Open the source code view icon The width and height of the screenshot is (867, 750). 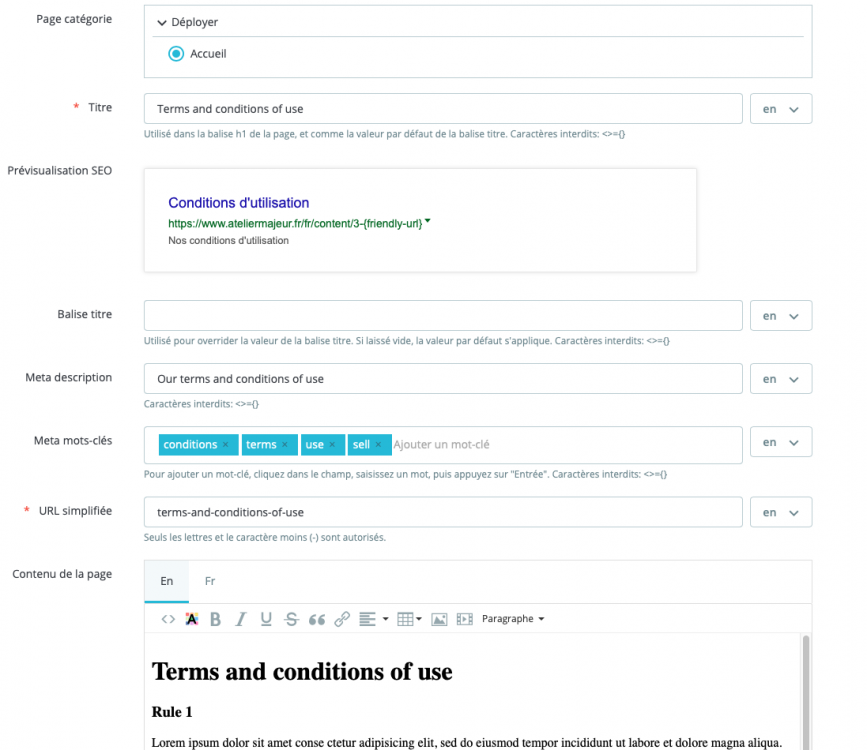pyautogui.click(x=168, y=619)
